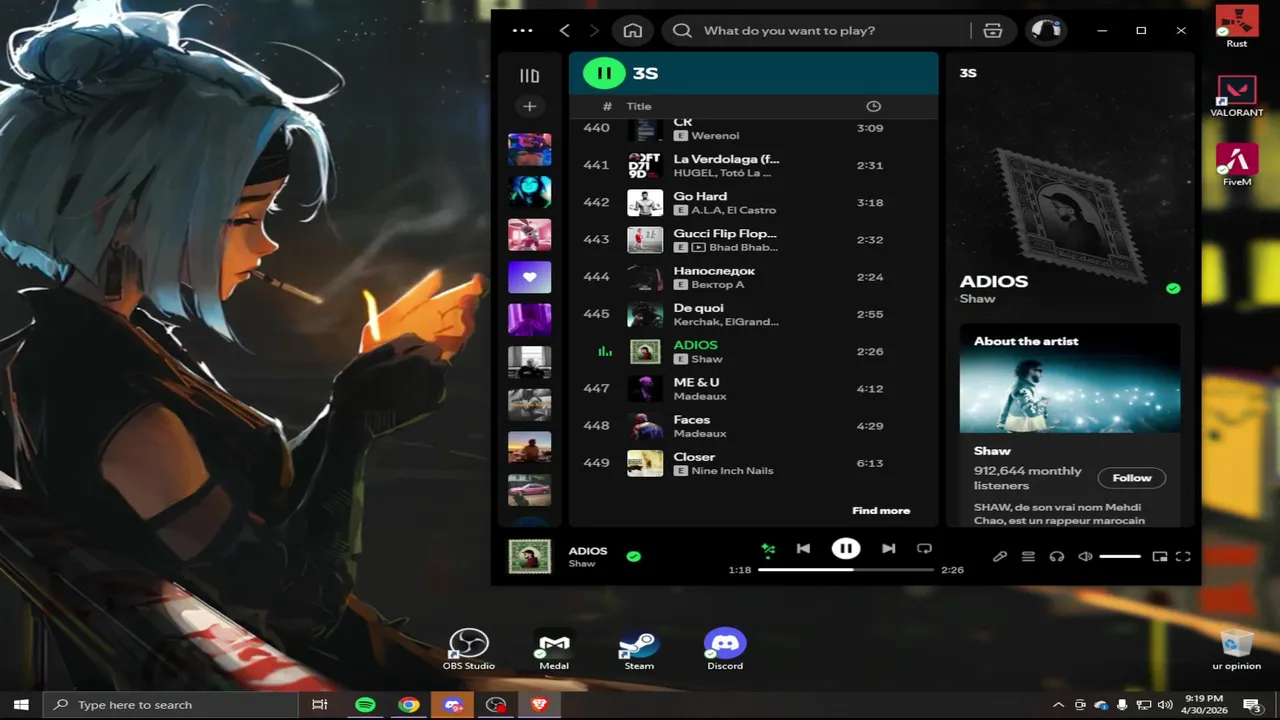Image resolution: width=1280 pixels, height=720 pixels.
Task: Show hidden system tray icons chevron
Action: (1059, 705)
